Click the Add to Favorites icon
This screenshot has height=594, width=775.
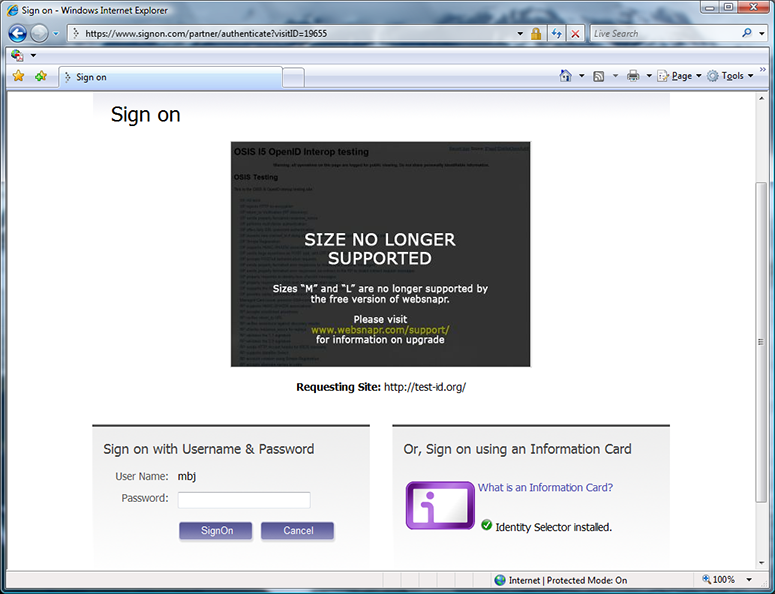tap(41, 76)
